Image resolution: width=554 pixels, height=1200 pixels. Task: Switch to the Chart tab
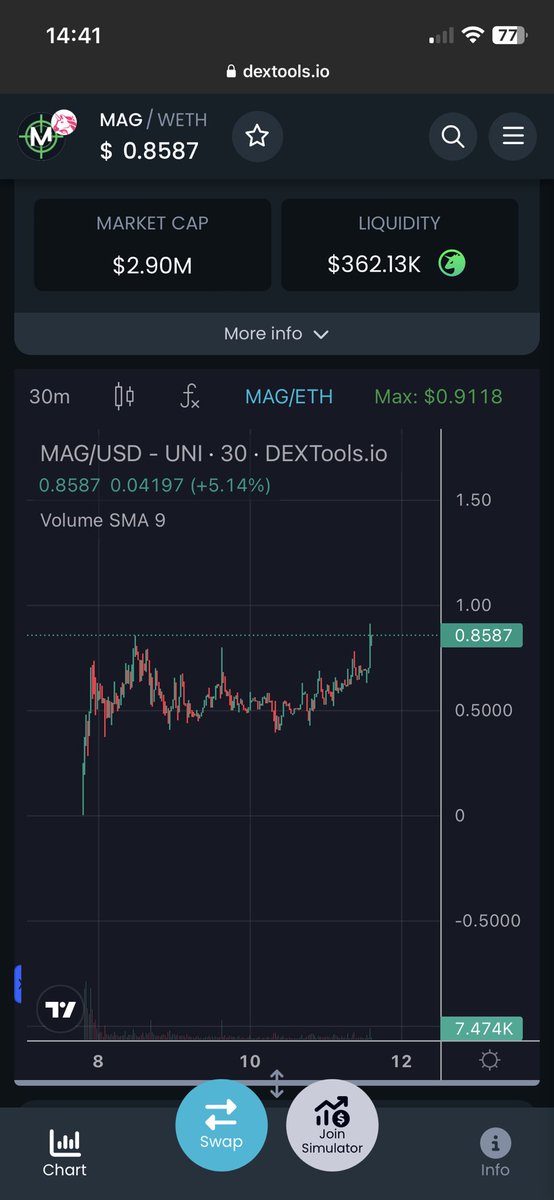pos(65,1152)
